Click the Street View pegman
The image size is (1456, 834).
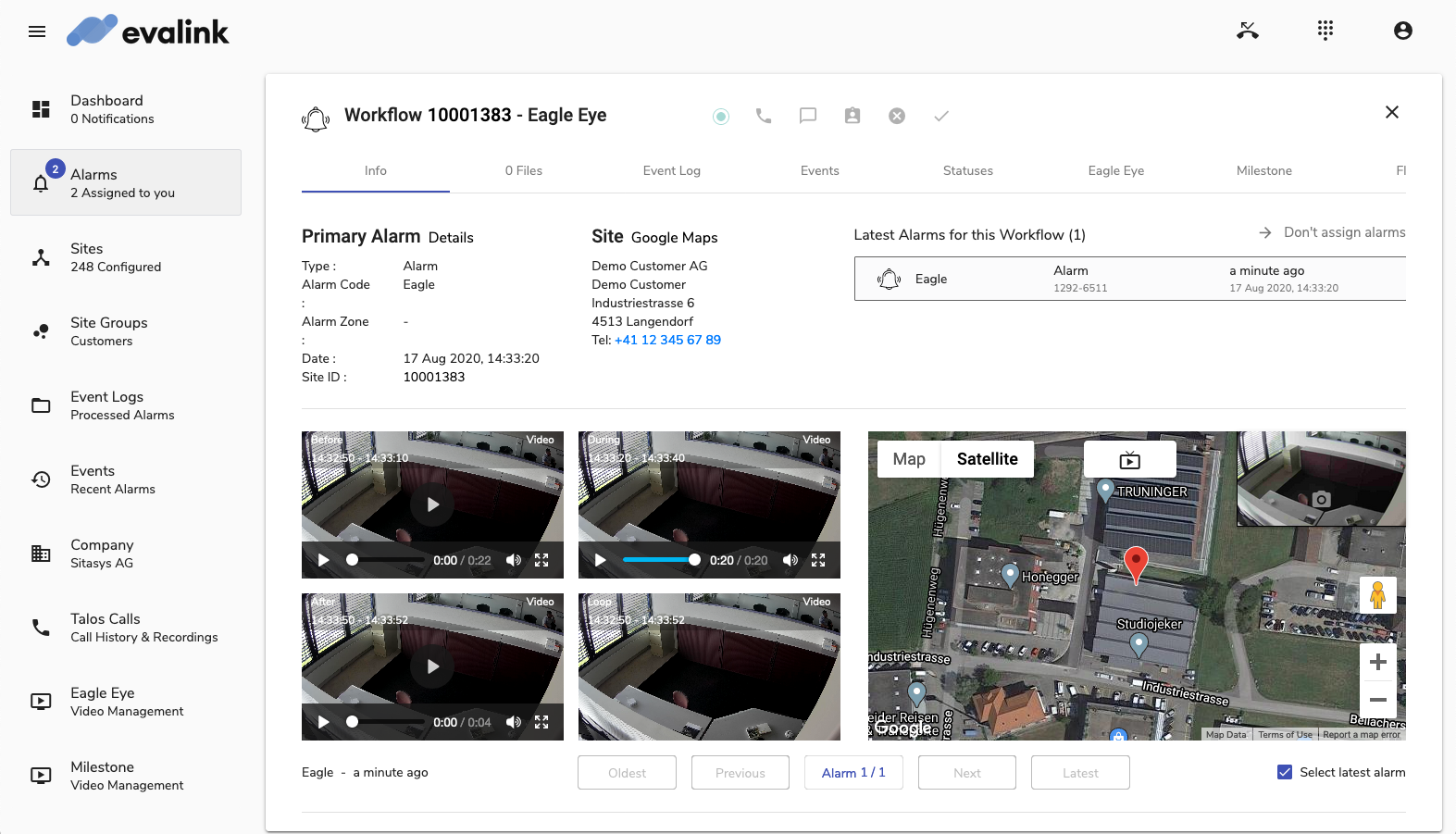pos(1378,594)
